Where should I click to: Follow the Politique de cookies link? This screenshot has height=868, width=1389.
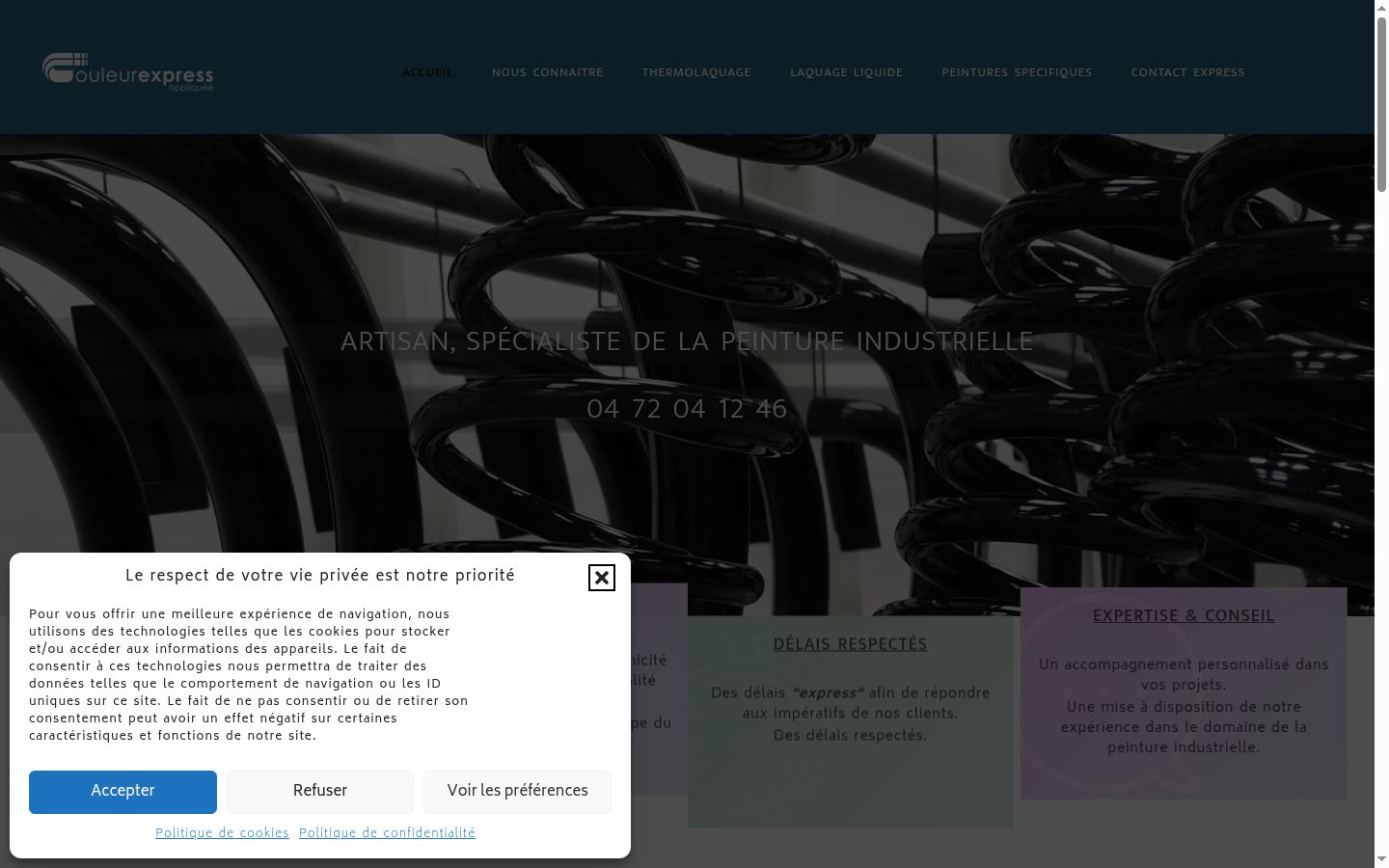click(x=222, y=833)
